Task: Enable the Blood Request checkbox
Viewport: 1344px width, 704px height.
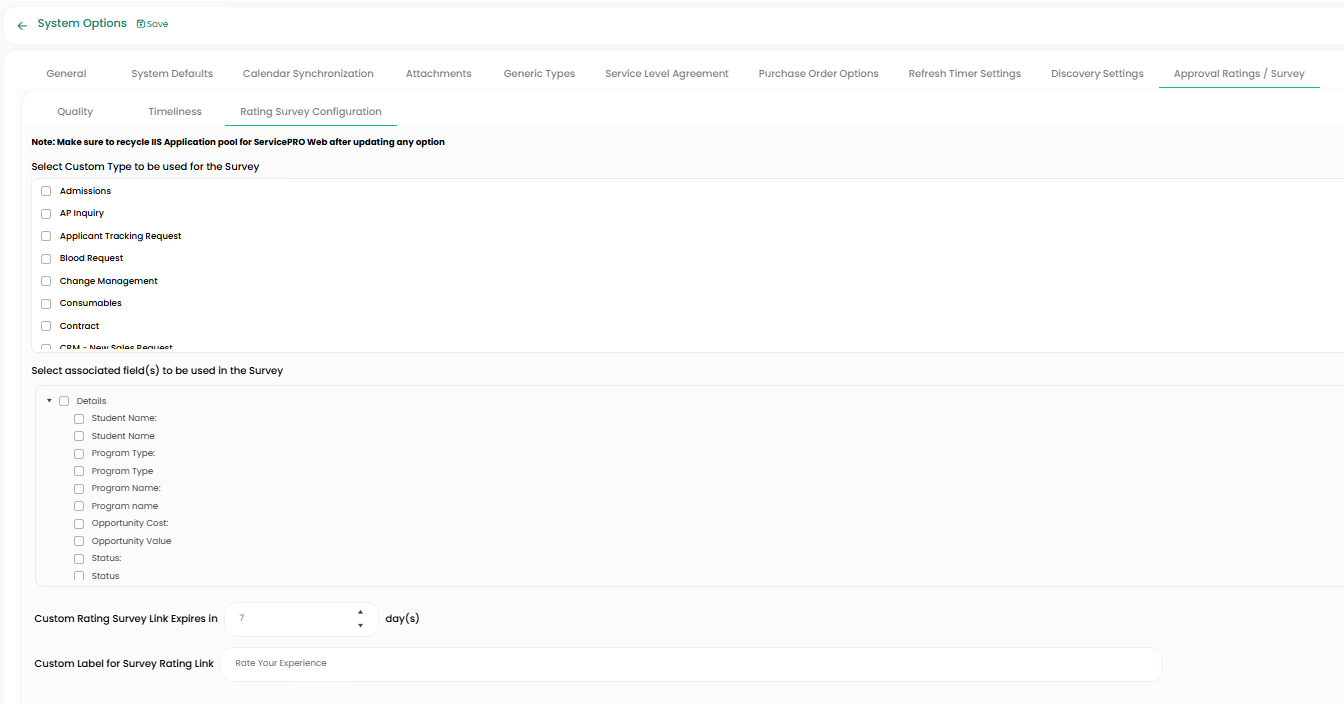Action: [46, 258]
